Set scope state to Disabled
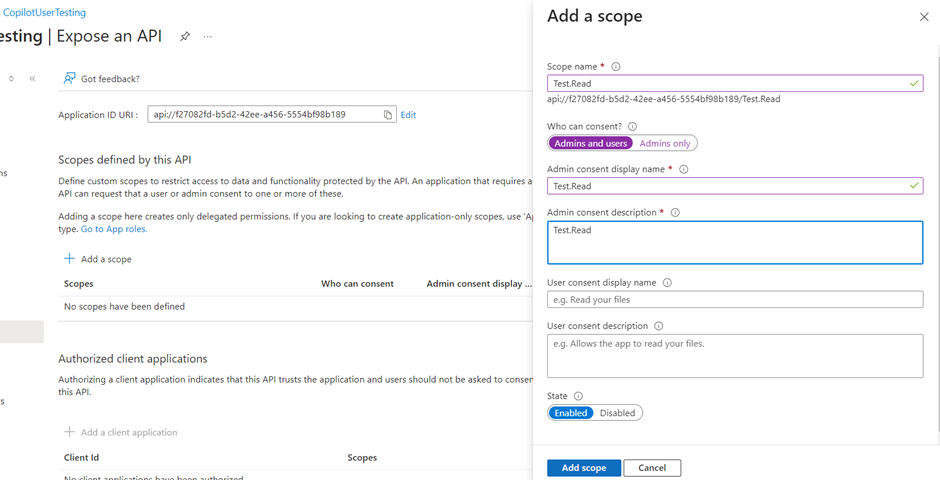Image resolution: width=940 pixels, height=480 pixels. point(617,413)
